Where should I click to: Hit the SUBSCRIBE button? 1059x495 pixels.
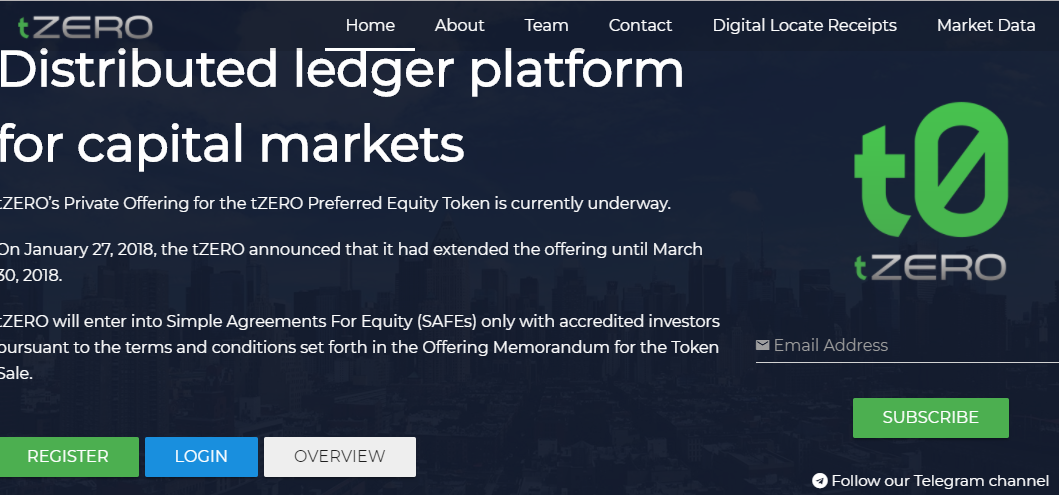(930, 417)
